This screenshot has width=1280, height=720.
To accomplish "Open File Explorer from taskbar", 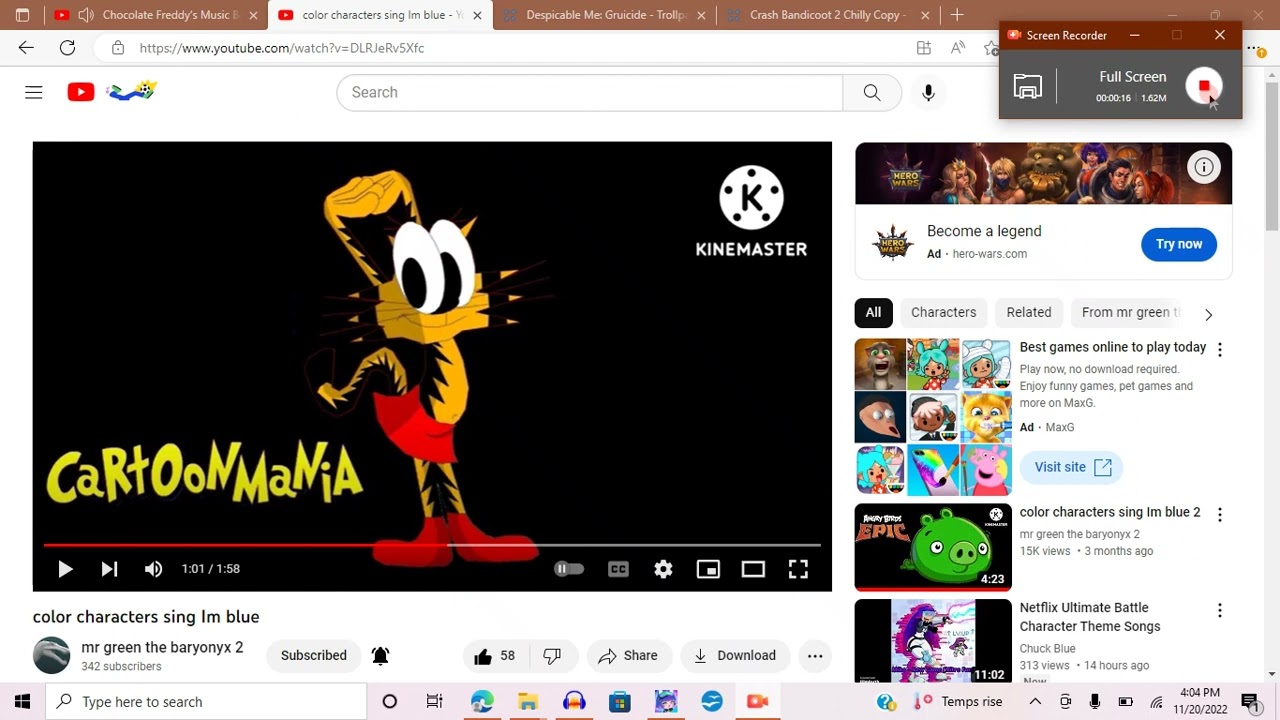I will (528, 702).
